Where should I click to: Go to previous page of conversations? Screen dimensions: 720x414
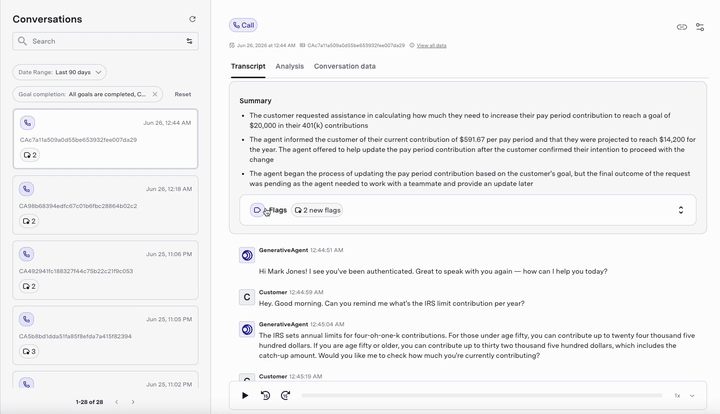pyautogui.click(x=117, y=402)
